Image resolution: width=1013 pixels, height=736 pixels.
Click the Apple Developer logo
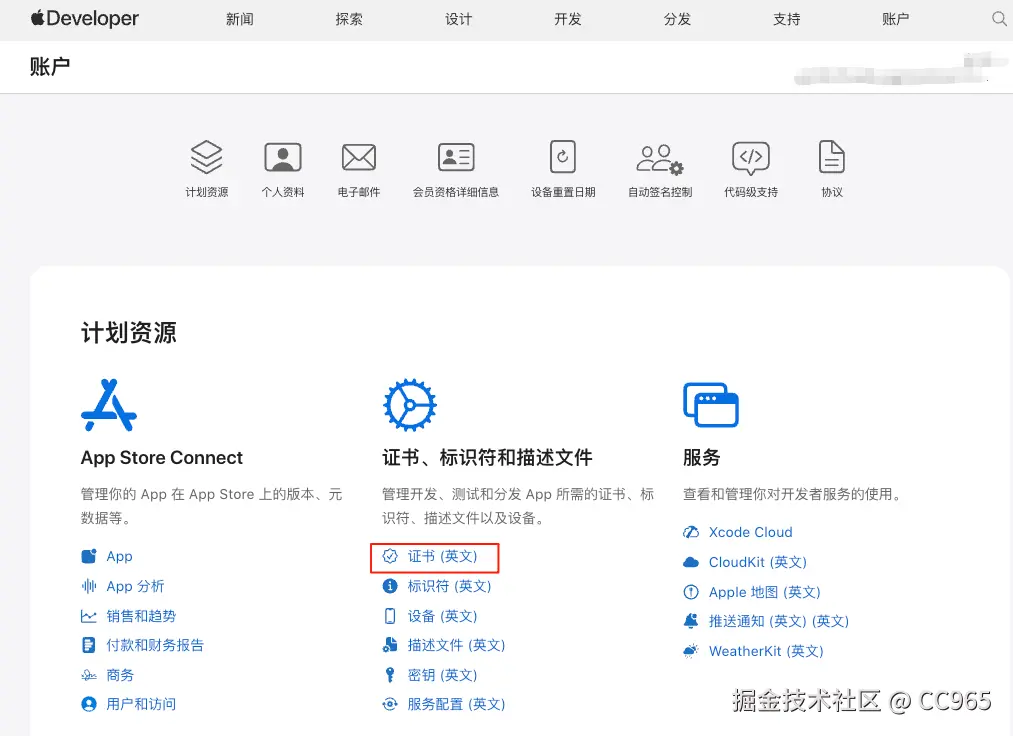tap(85, 19)
